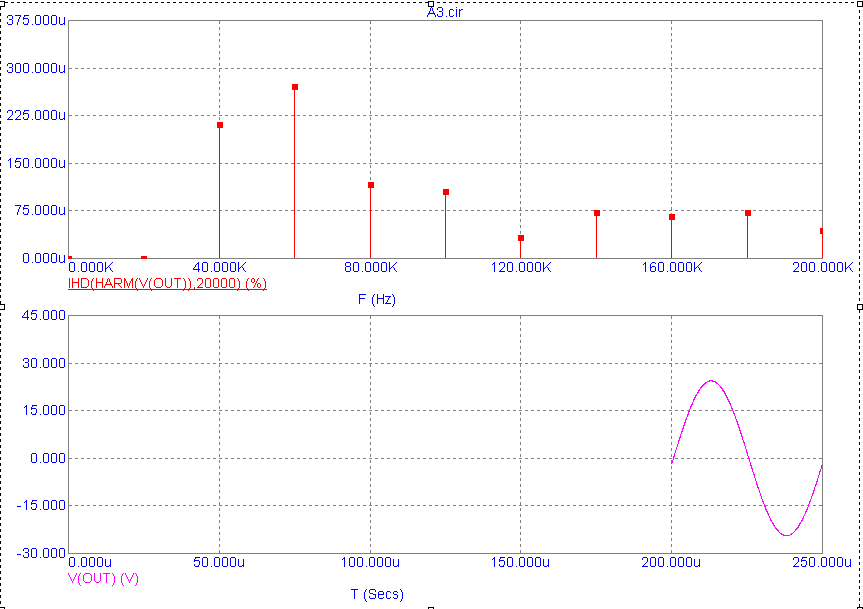Click the negative trough of the V(OUT) waveform
Image resolution: width=863 pixels, height=609 pixels.
786,535
